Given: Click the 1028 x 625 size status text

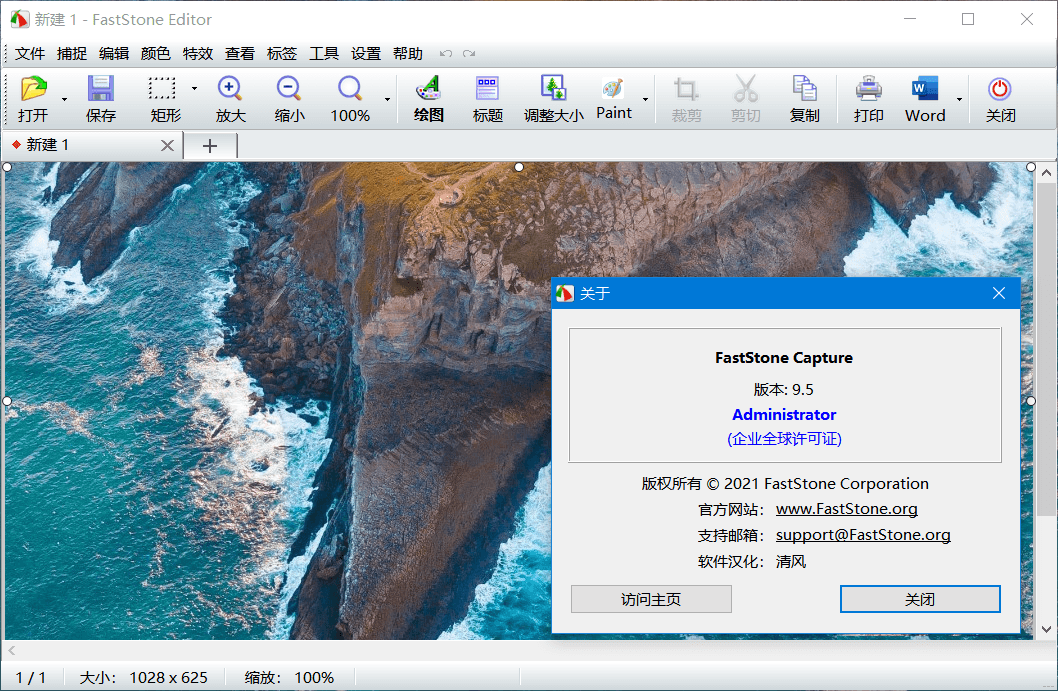Looking at the screenshot, I should (168, 678).
